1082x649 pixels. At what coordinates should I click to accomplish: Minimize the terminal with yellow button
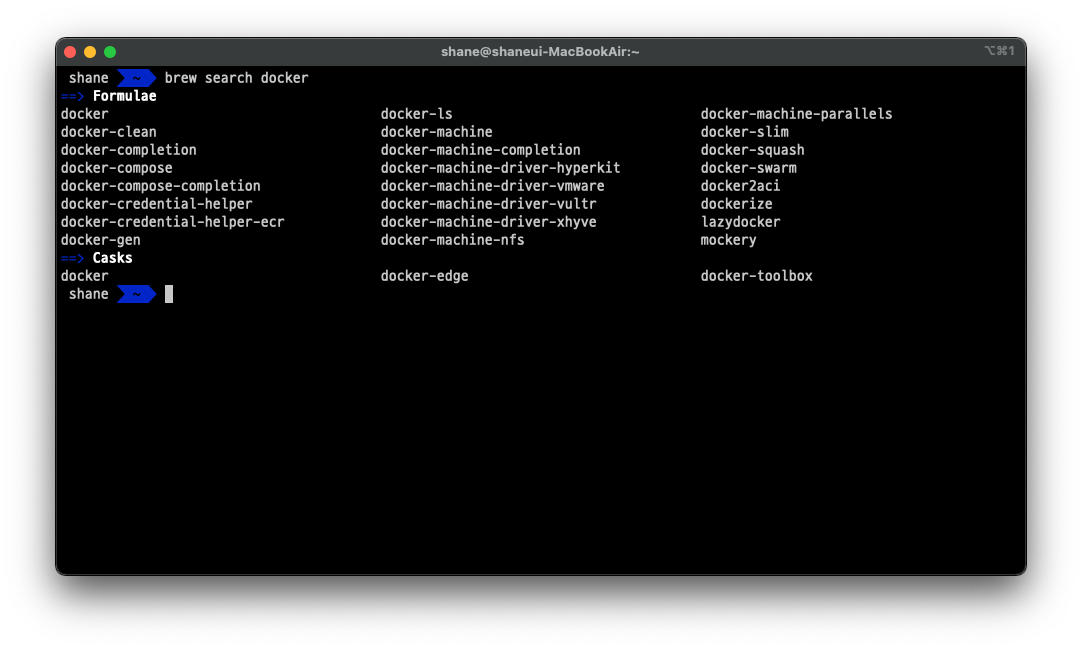pos(90,52)
